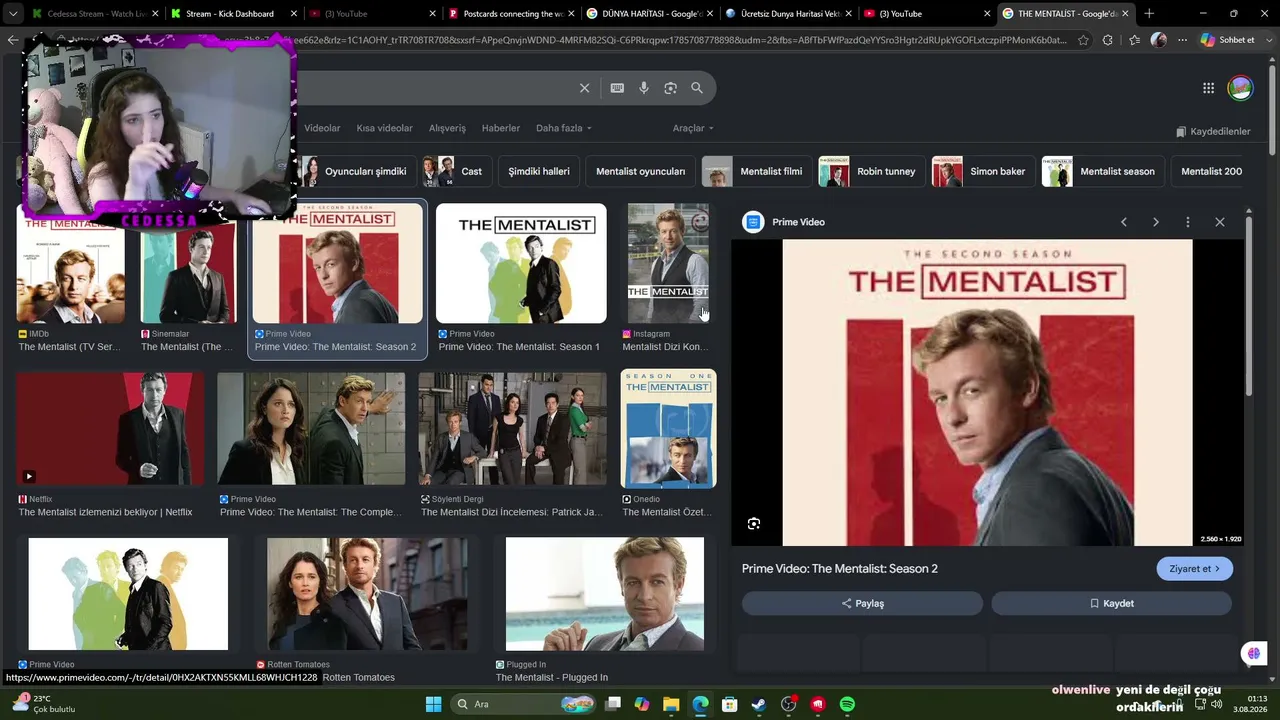Viewport: 1280px width, 720px height.
Task: Open preview panel three-dot options
Action: coord(1188,222)
